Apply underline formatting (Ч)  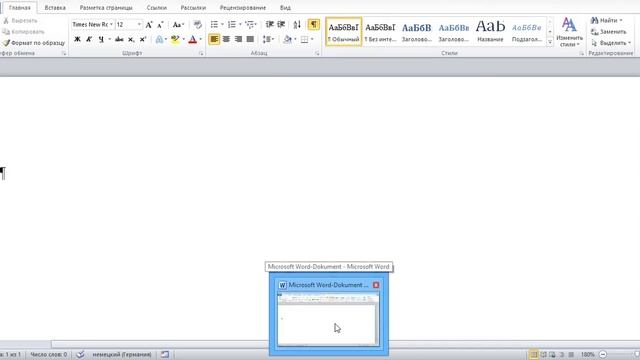coord(101,39)
